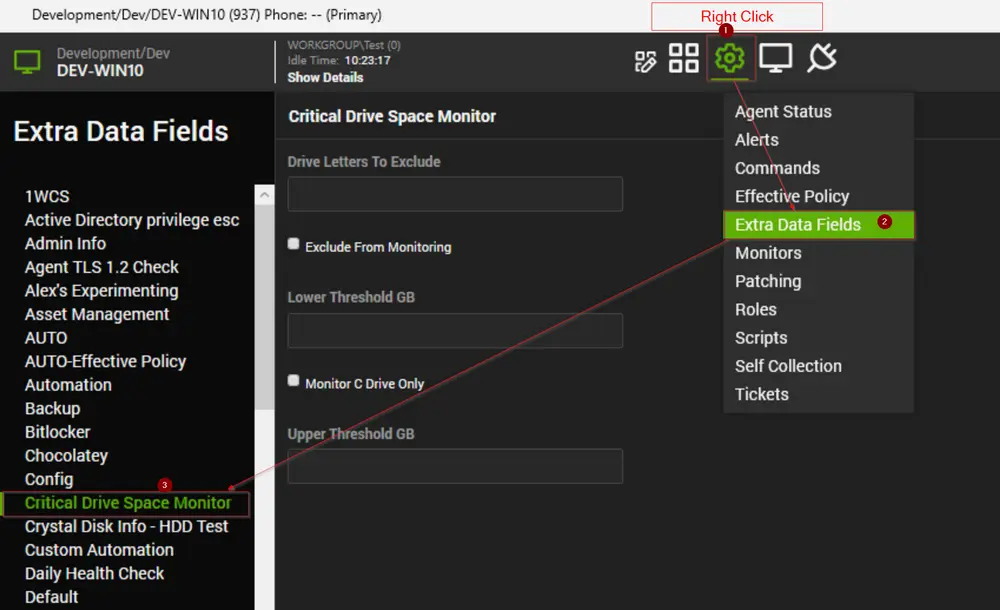This screenshot has height=610, width=1000.
Task: Click the Upper Threshold GB input
Action: pyautogui.click(x=455, y=466)
